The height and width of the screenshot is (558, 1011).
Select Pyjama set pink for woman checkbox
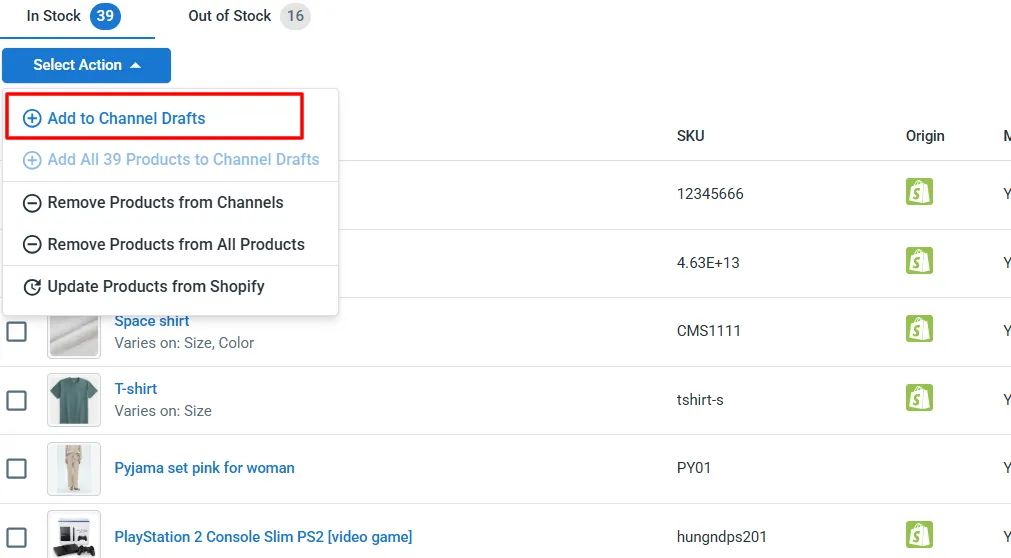(x=17, y=468)
